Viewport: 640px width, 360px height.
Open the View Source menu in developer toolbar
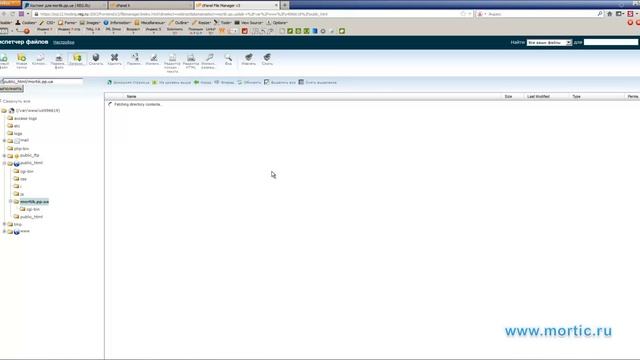pyautogui.click(x=249, y=22)
